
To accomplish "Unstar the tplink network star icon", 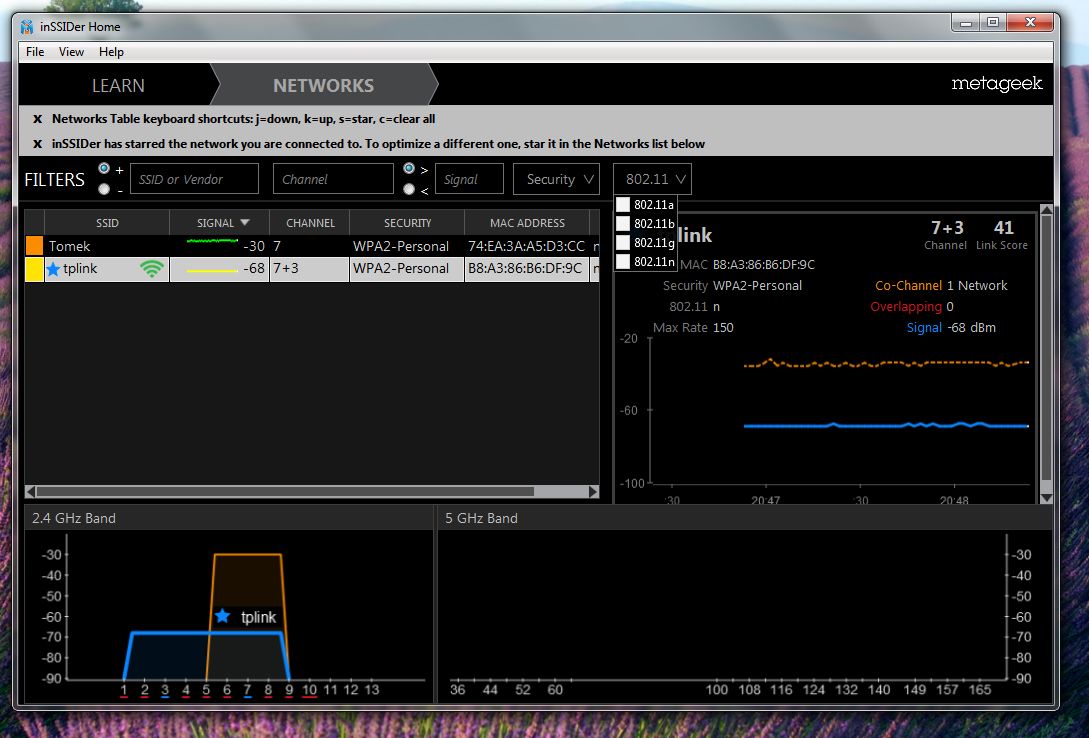I will [53, 269].
